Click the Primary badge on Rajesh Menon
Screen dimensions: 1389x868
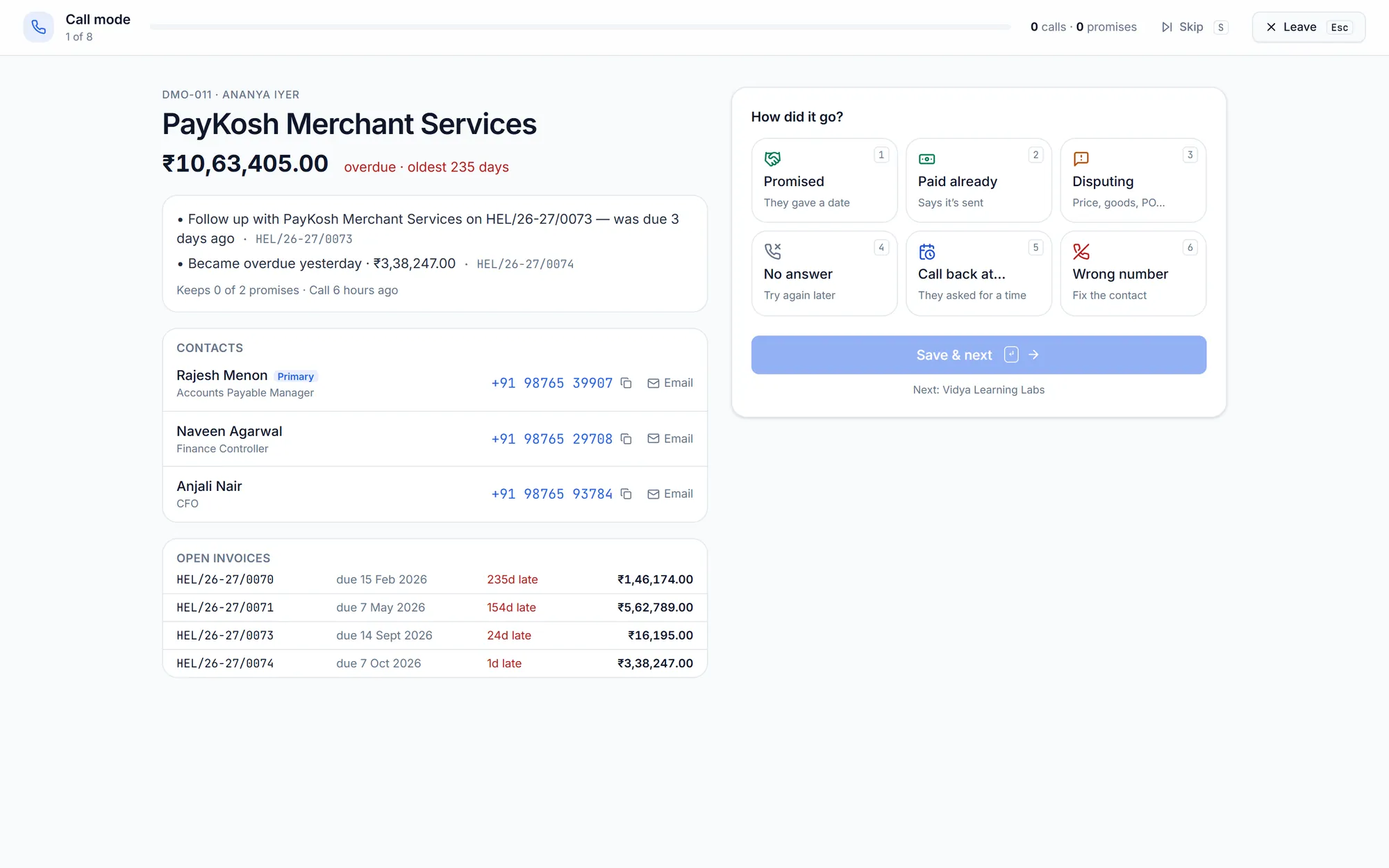295,376
